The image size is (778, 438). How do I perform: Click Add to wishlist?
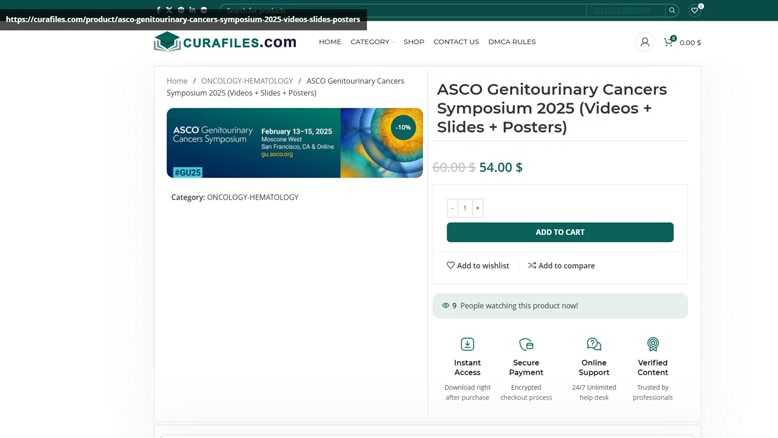[x=478, y=265]
